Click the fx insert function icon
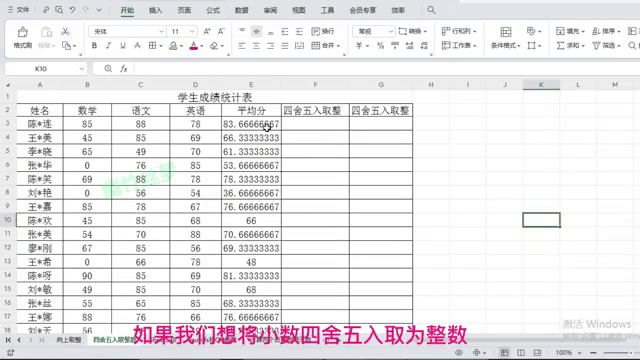Image resolution: width=640 pixels, height=360 pixels. (x=124, y=69)
